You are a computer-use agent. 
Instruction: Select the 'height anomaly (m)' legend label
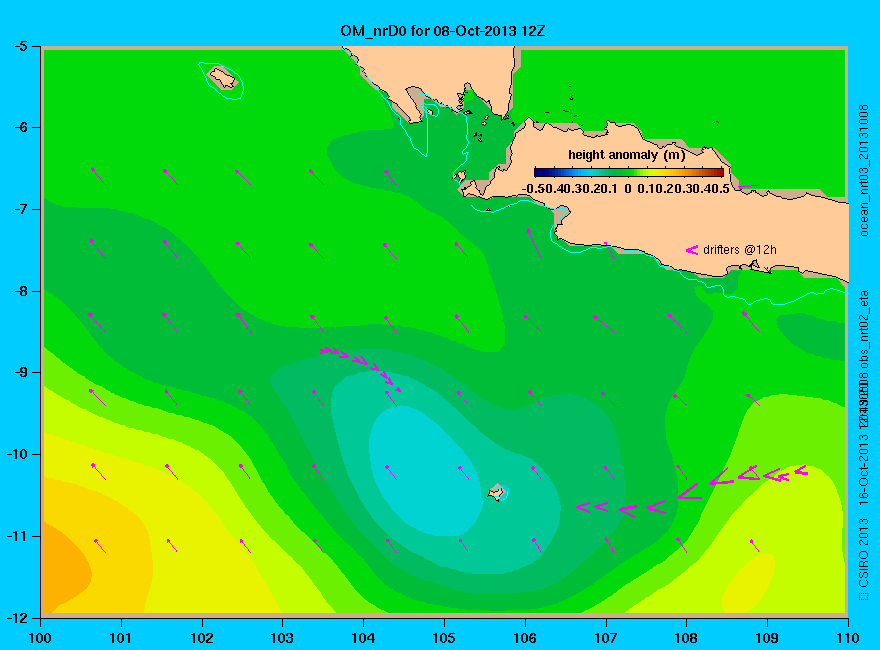[x=626, y=155]
